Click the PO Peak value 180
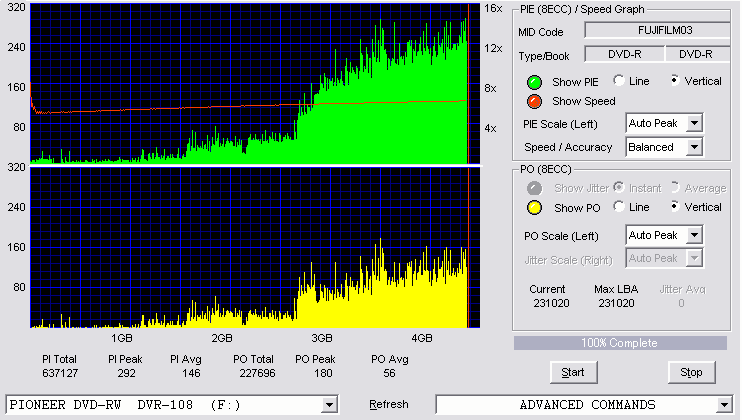 coord(323,373)
